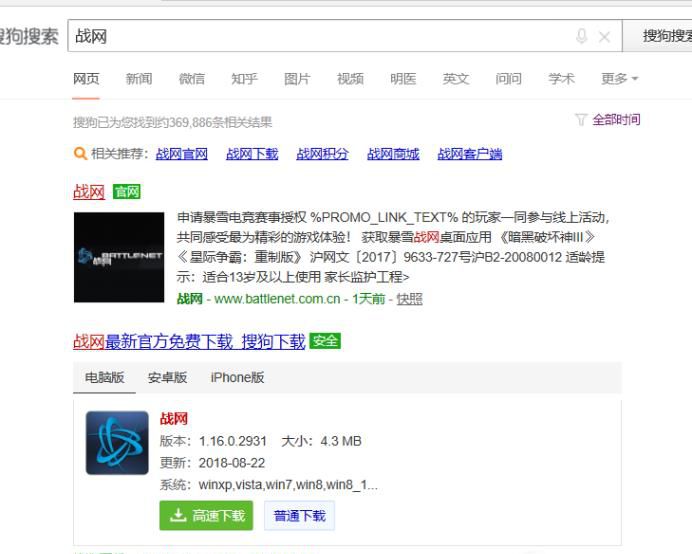Click the 搜狗搜索 logo
692x554 pixels.
point(29,36)
